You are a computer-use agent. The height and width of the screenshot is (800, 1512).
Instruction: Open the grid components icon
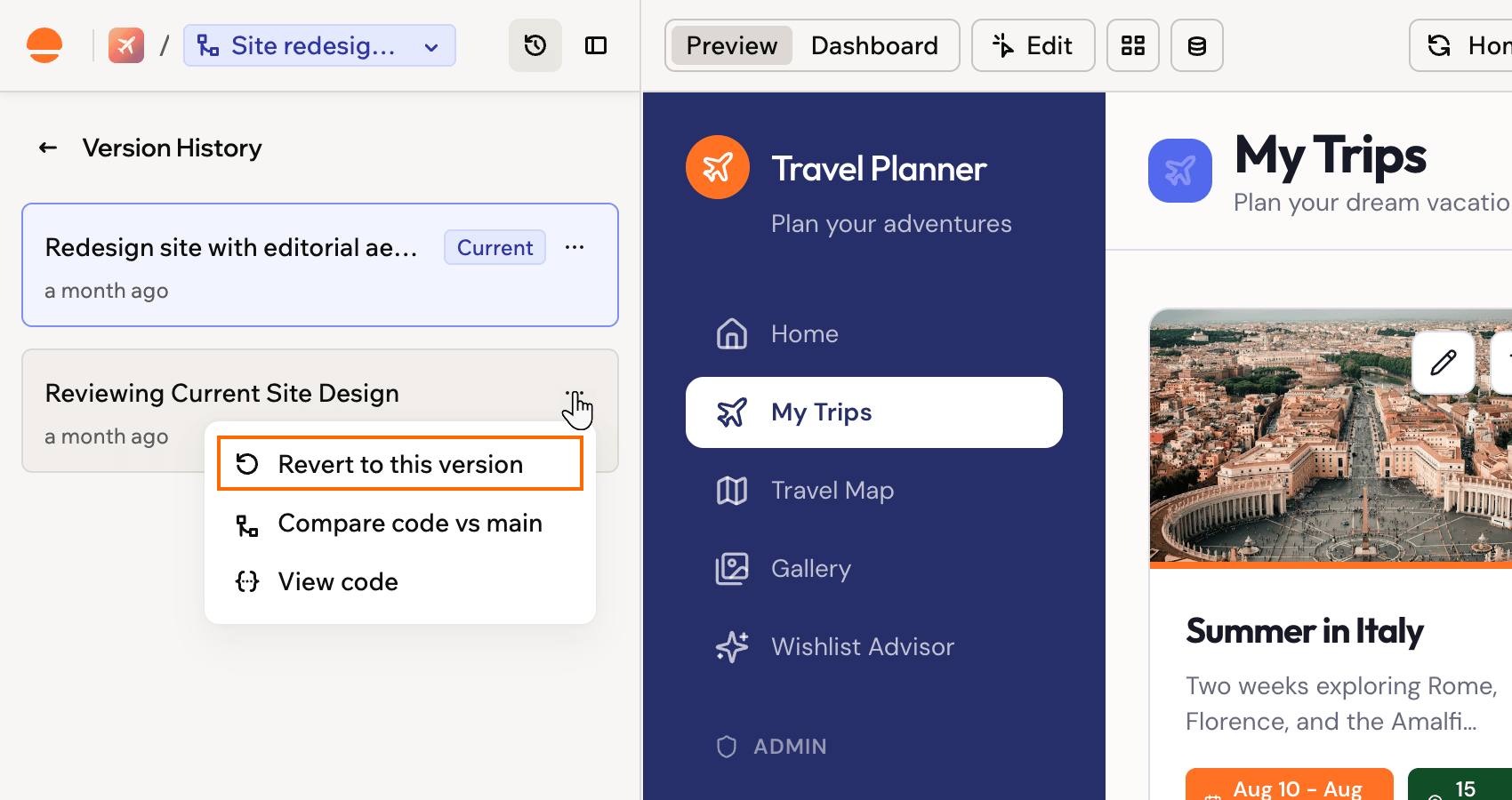click(x=1132, y=45)
